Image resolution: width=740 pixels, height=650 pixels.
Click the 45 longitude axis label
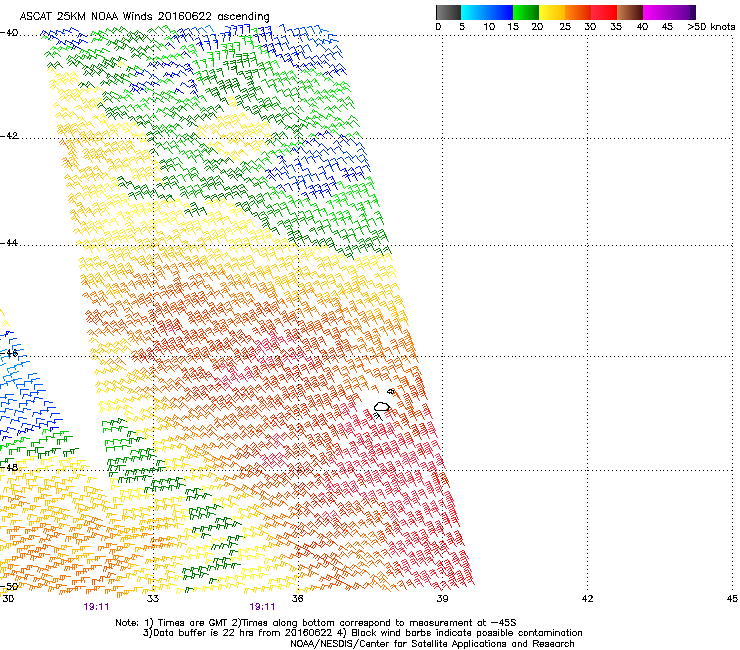[x=732, y=599]
